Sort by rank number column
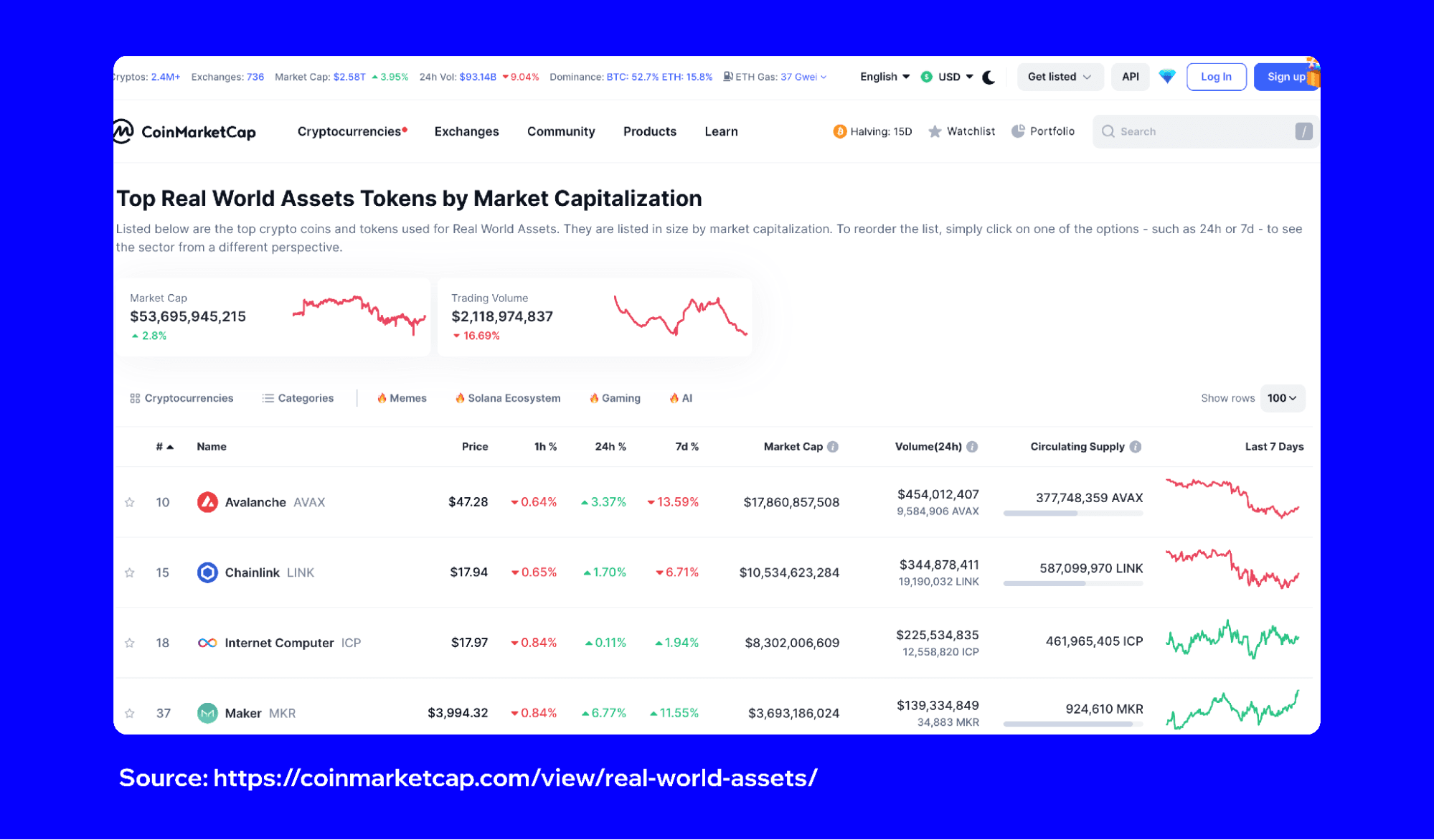This screenshot has height=840, width=1434. click(x=164, y=446)
